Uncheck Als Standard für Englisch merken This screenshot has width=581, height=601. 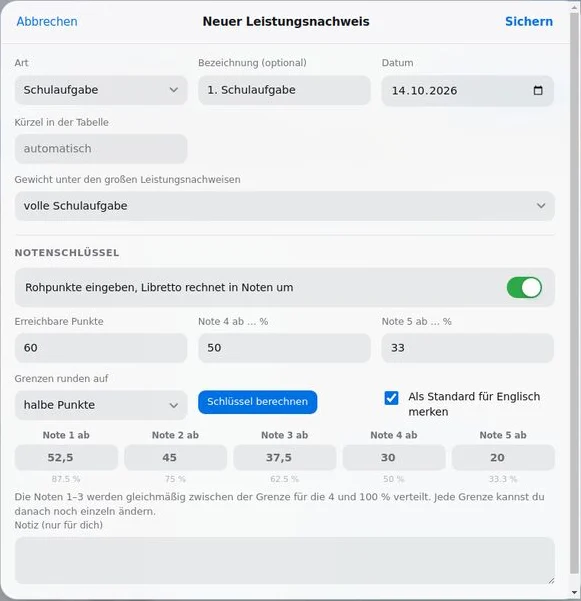click(391, 398)
